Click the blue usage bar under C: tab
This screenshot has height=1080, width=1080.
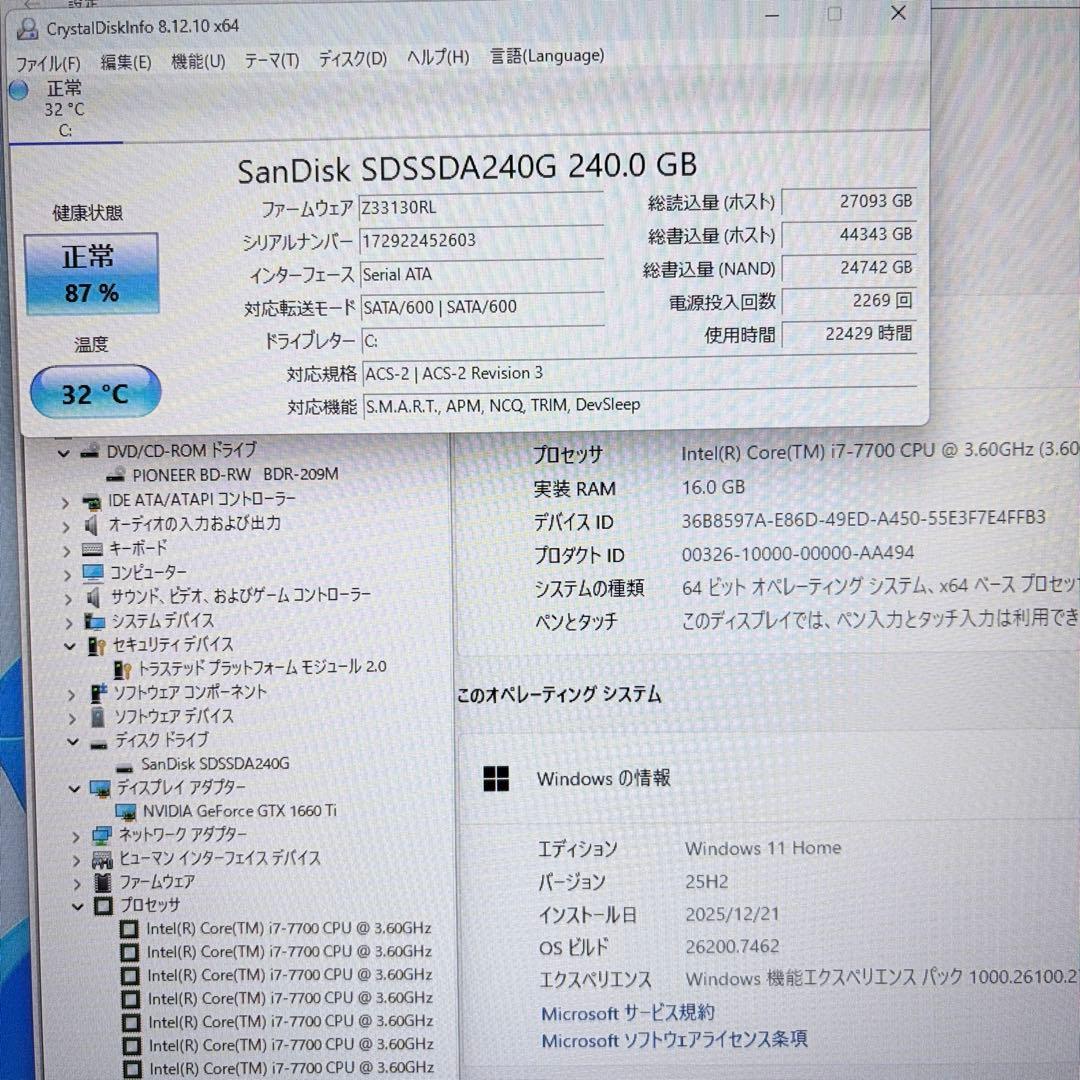click(x=67, y=140)
